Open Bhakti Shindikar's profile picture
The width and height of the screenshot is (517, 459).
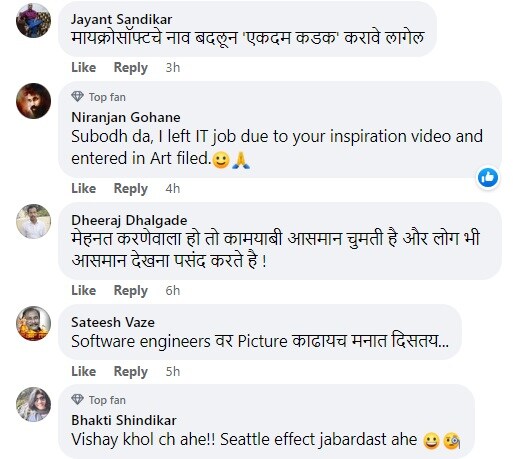click(x=33, y=404)
